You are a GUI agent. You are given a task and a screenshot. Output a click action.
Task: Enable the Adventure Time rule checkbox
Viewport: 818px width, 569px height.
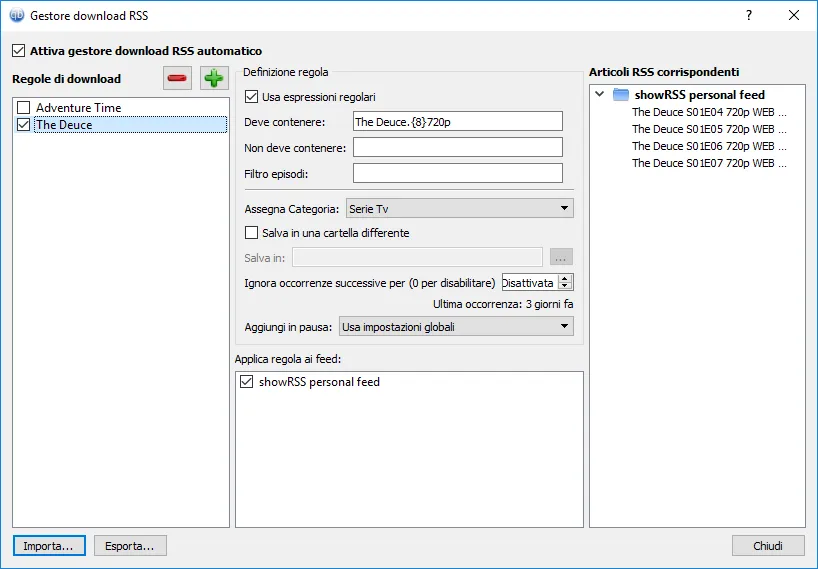23,107
